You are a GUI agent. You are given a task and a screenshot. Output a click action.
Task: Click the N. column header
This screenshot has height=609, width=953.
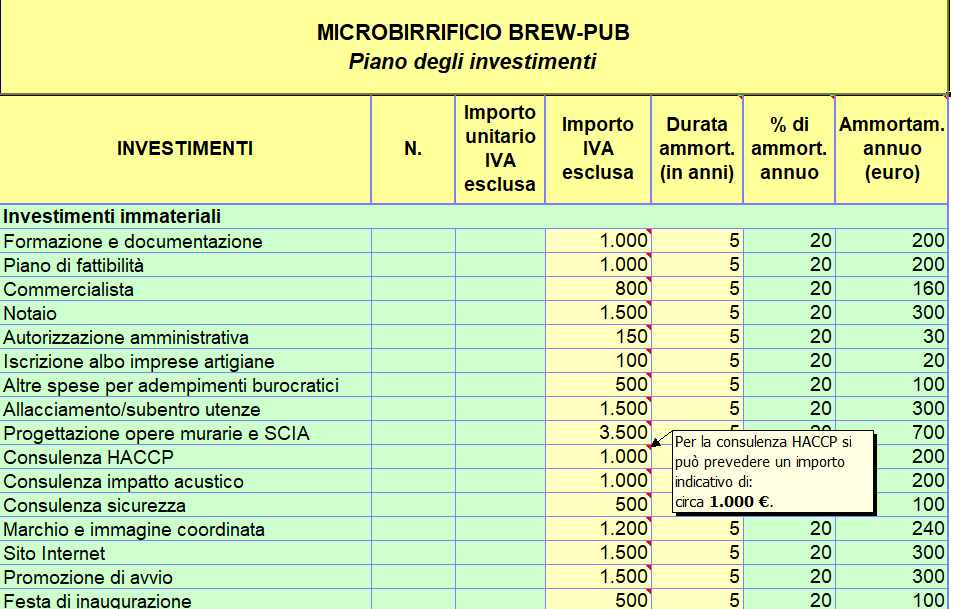[413, 149]
